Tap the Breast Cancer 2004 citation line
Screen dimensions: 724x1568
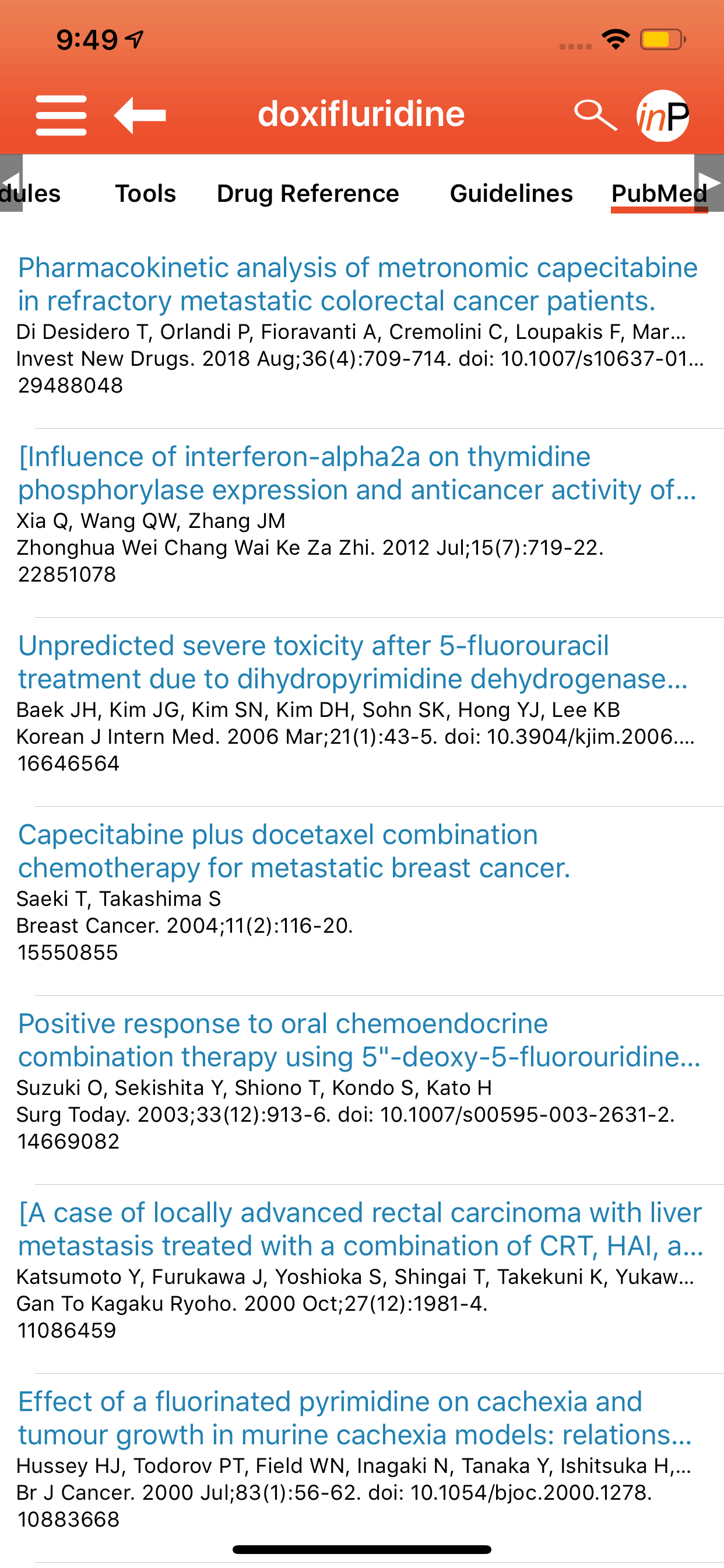(185, 925)
